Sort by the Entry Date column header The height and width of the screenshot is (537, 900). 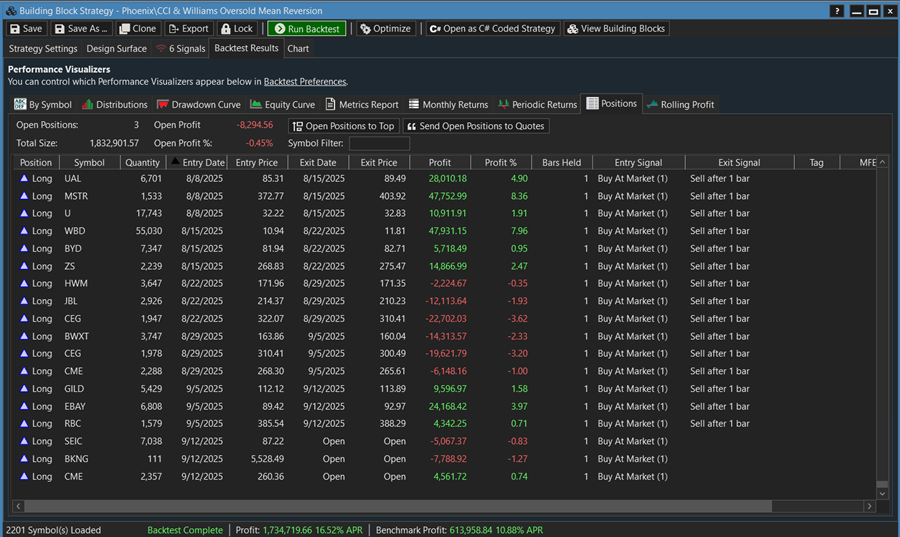[x=198, y=162]
